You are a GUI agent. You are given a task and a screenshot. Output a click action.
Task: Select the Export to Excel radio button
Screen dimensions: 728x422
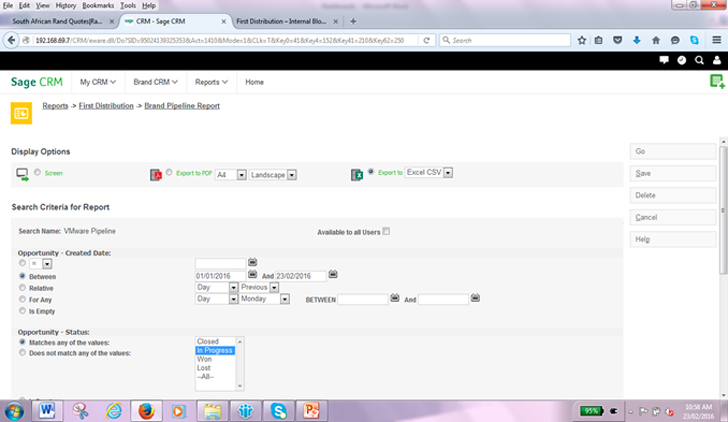pyautogui.click(x=371, y=172)
